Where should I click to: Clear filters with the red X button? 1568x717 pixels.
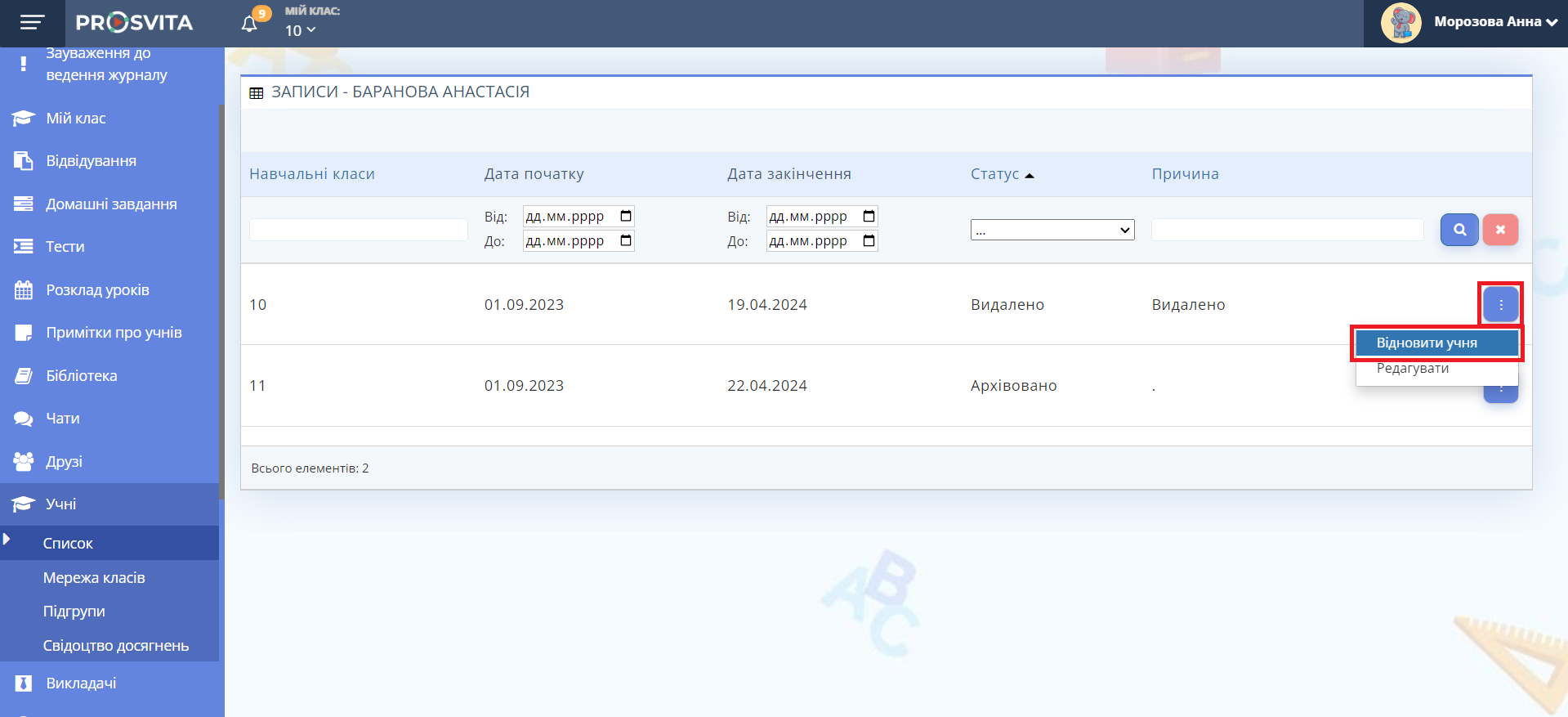pos(1500,230)
